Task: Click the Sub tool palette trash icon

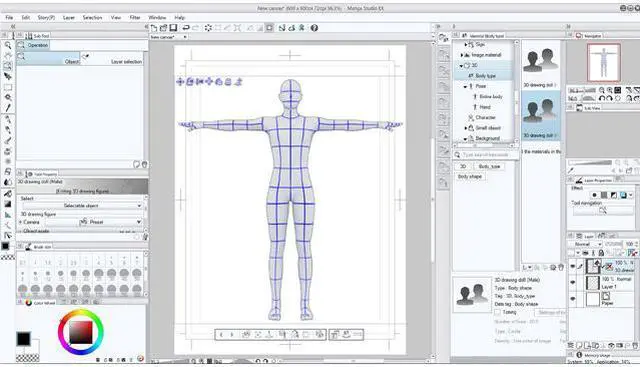Action: pos(144,165)
